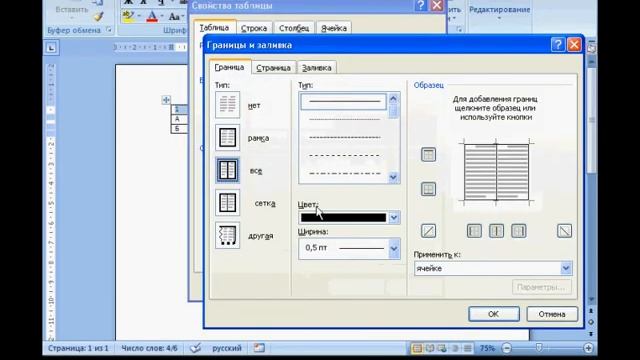Toggle the inside vertical border button
This screenshot has width=640, height=360.
(x=496, y=231)
